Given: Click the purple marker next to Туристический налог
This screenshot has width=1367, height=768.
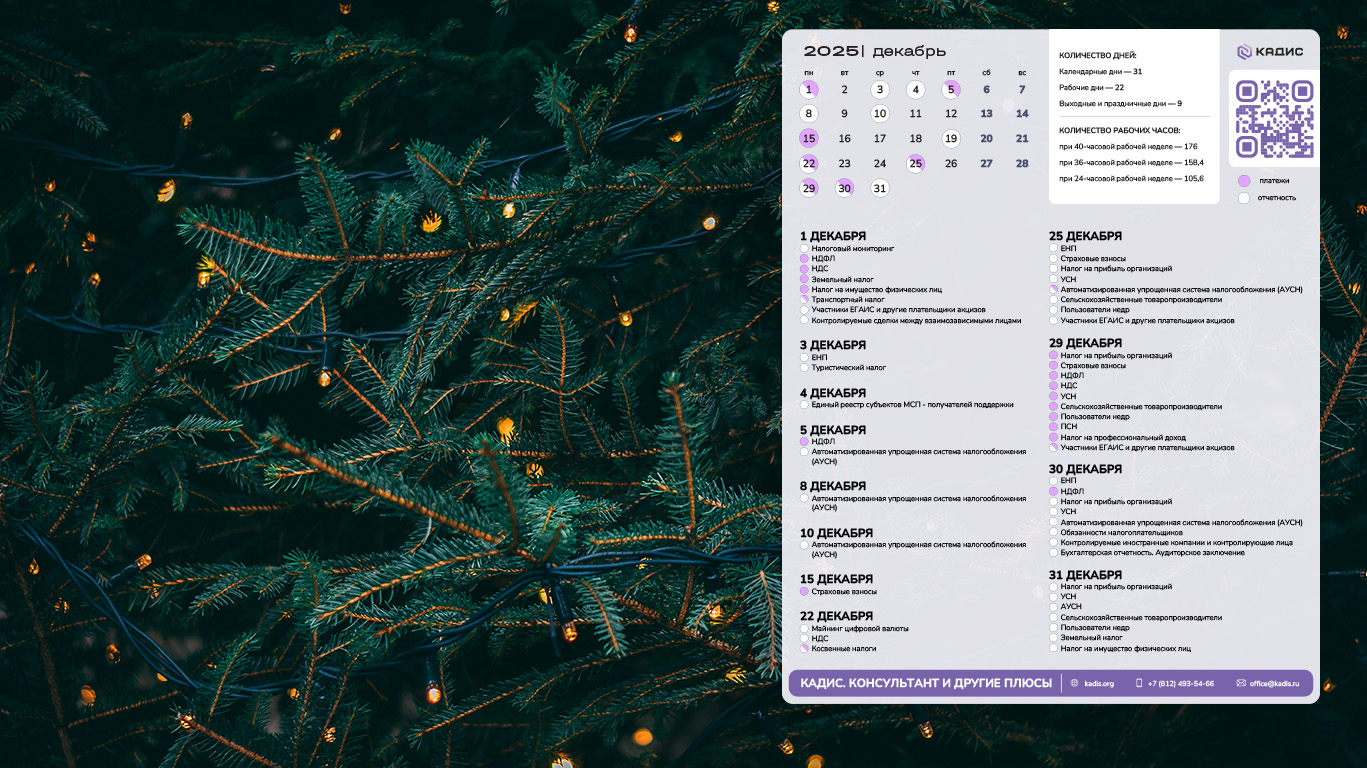Looking at the screenshot, I should [804, 368].
